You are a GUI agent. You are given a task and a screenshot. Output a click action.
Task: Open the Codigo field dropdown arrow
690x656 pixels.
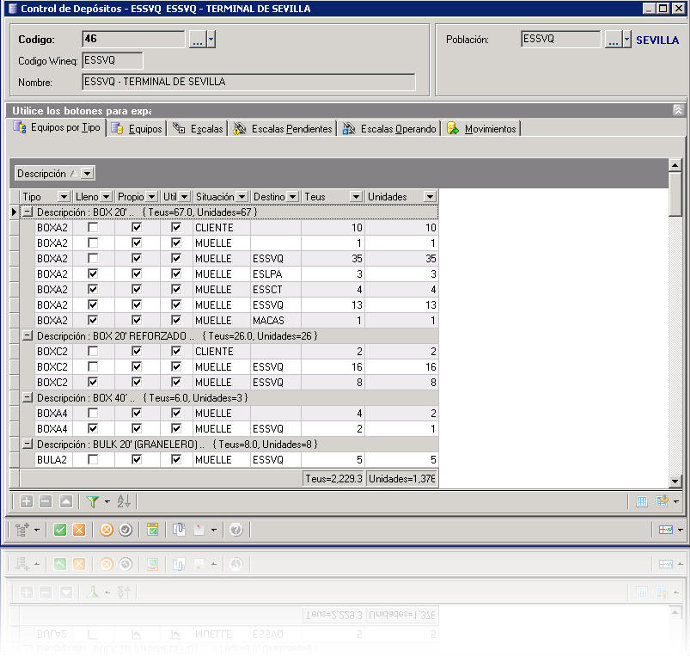(x=211, y=39)
